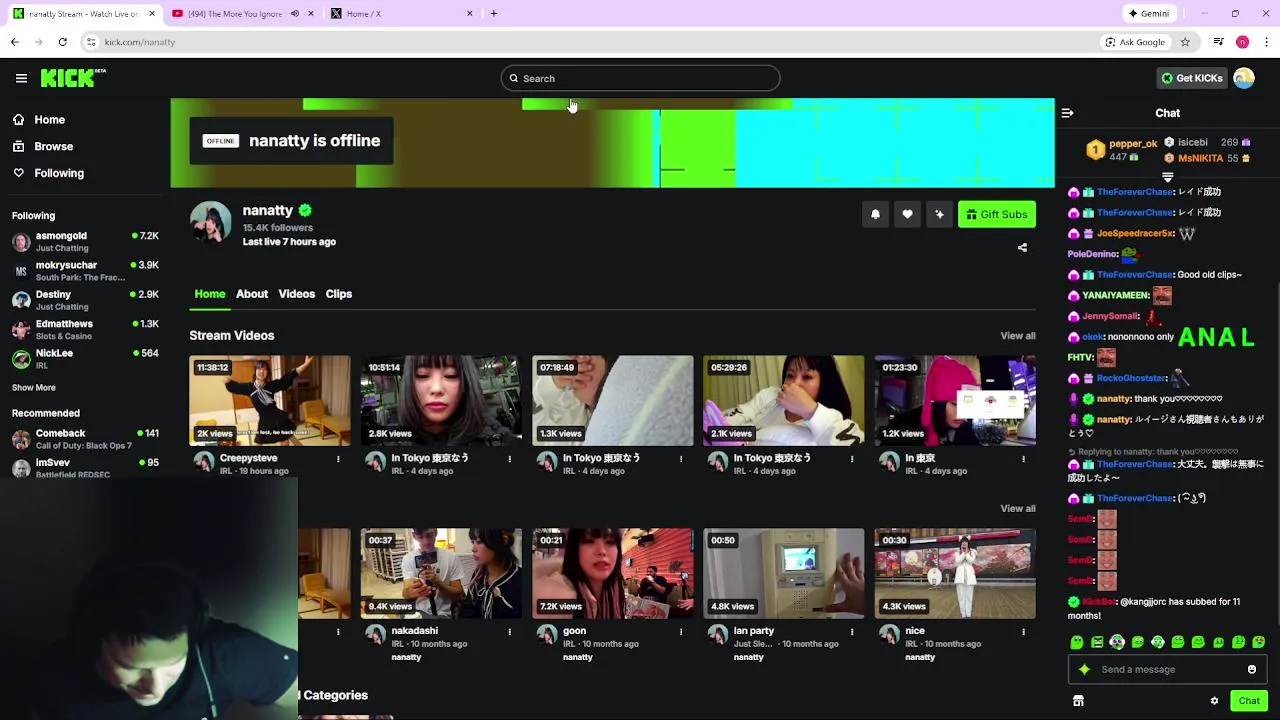Open the hamburger sidebar menu

coord(21,78)
